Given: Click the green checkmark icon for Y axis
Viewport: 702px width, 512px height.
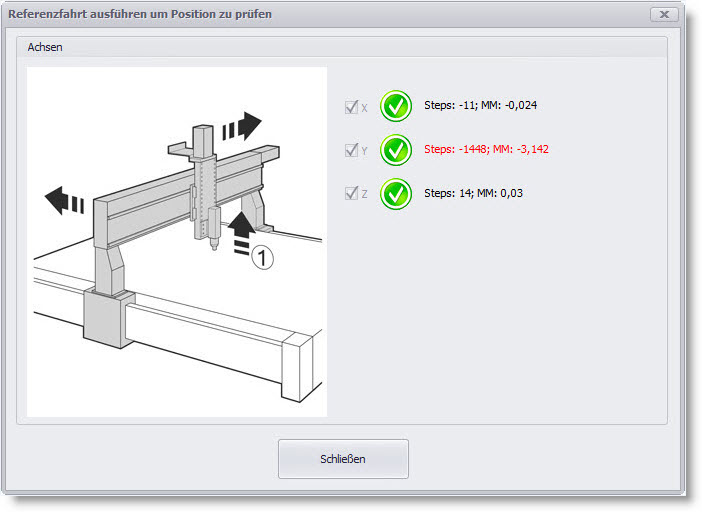Looking at the screenshot, I should pyautogui.click(x=397, y=150).
